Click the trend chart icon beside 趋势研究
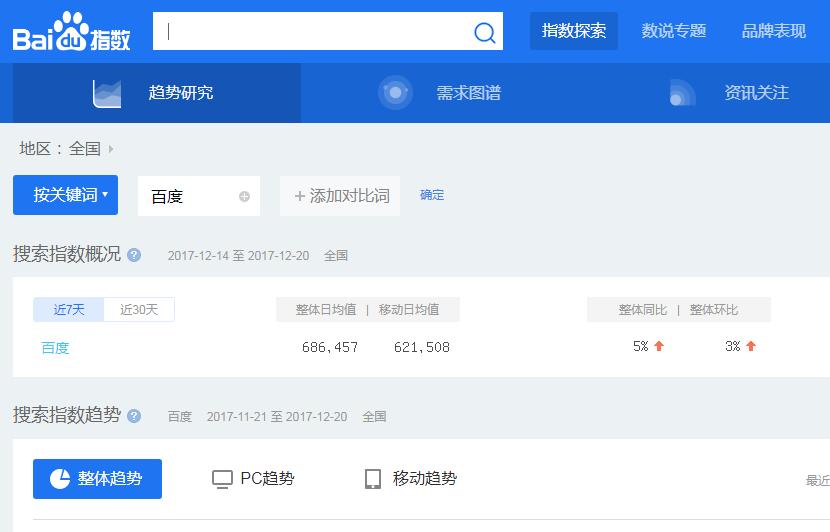 (106, 94)
